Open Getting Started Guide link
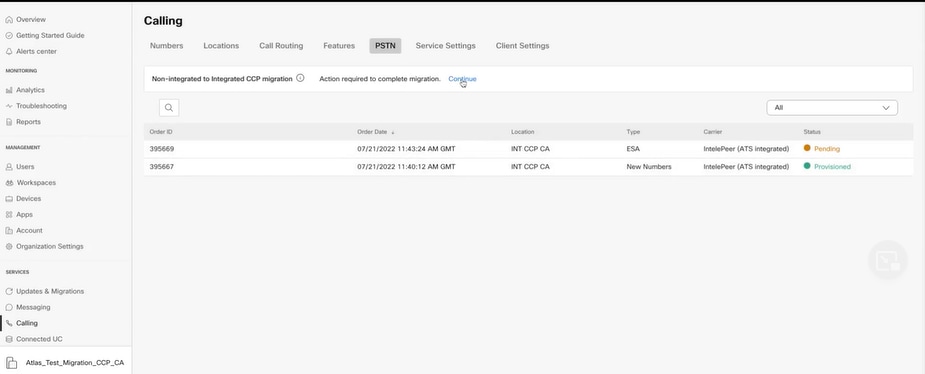 50,35
